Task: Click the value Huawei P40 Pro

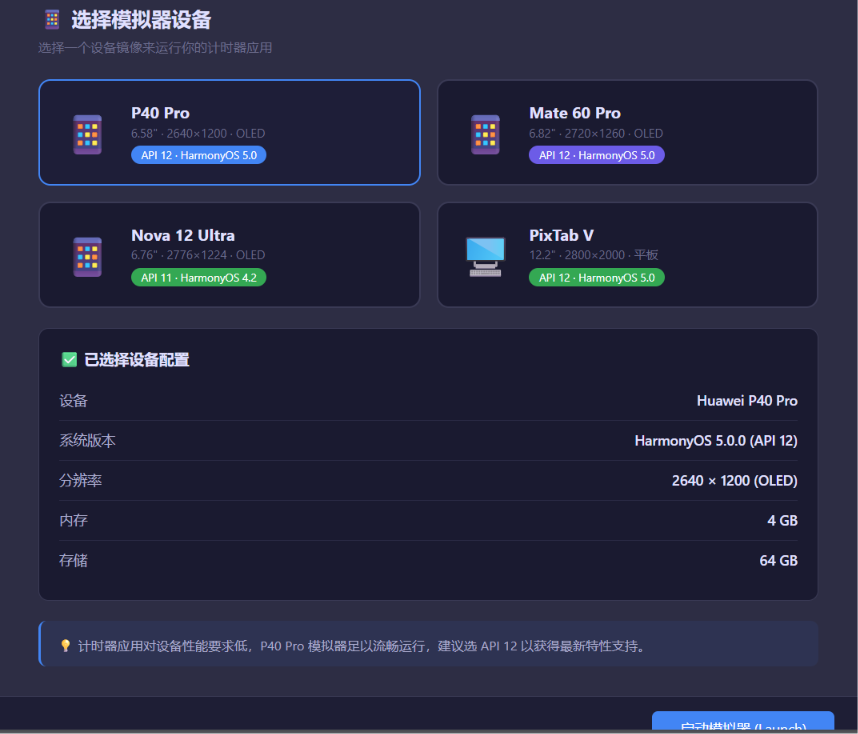Action: tap(747, 401)
